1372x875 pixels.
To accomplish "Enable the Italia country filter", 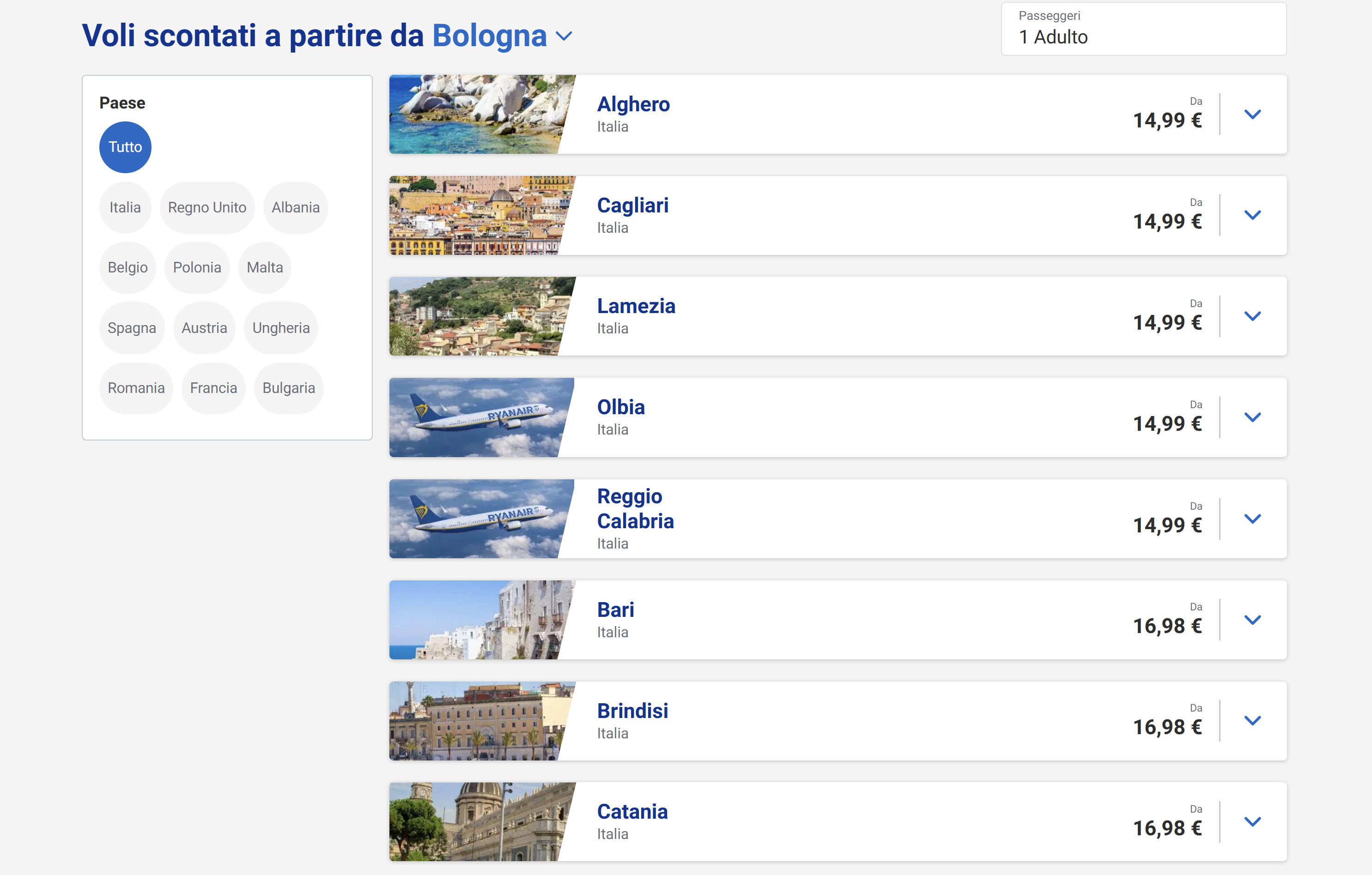I will pyautogui.click(x=125, y=207).
